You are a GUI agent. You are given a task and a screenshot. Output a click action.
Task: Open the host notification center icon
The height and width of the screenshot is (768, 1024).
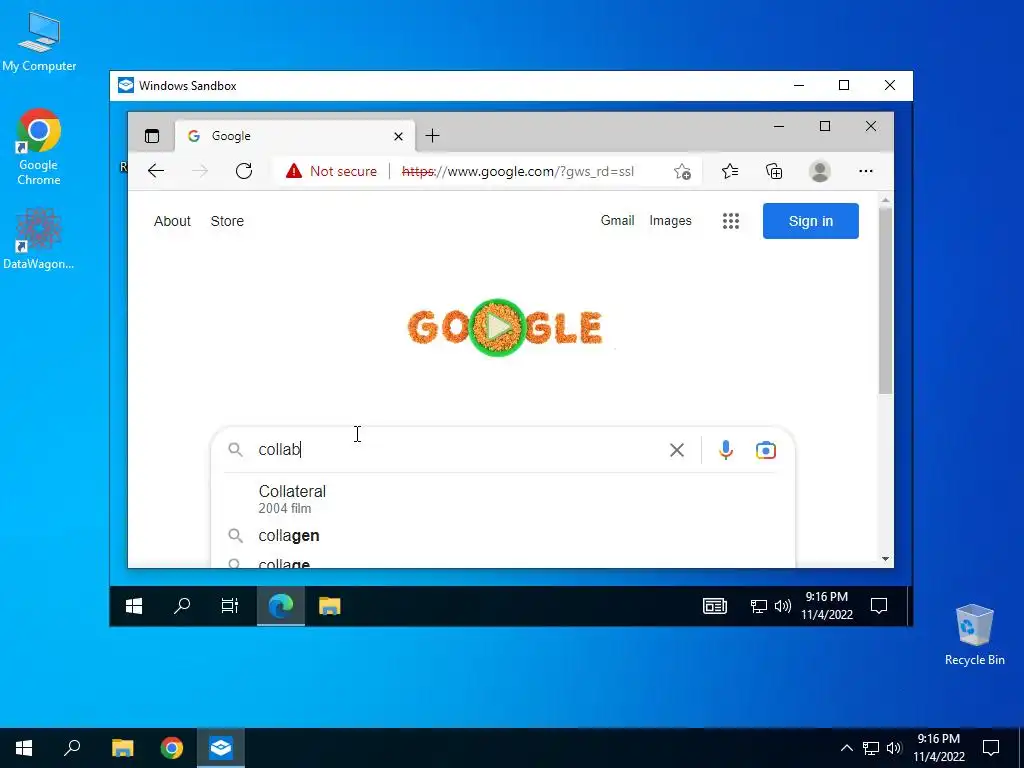click(991, 748)
